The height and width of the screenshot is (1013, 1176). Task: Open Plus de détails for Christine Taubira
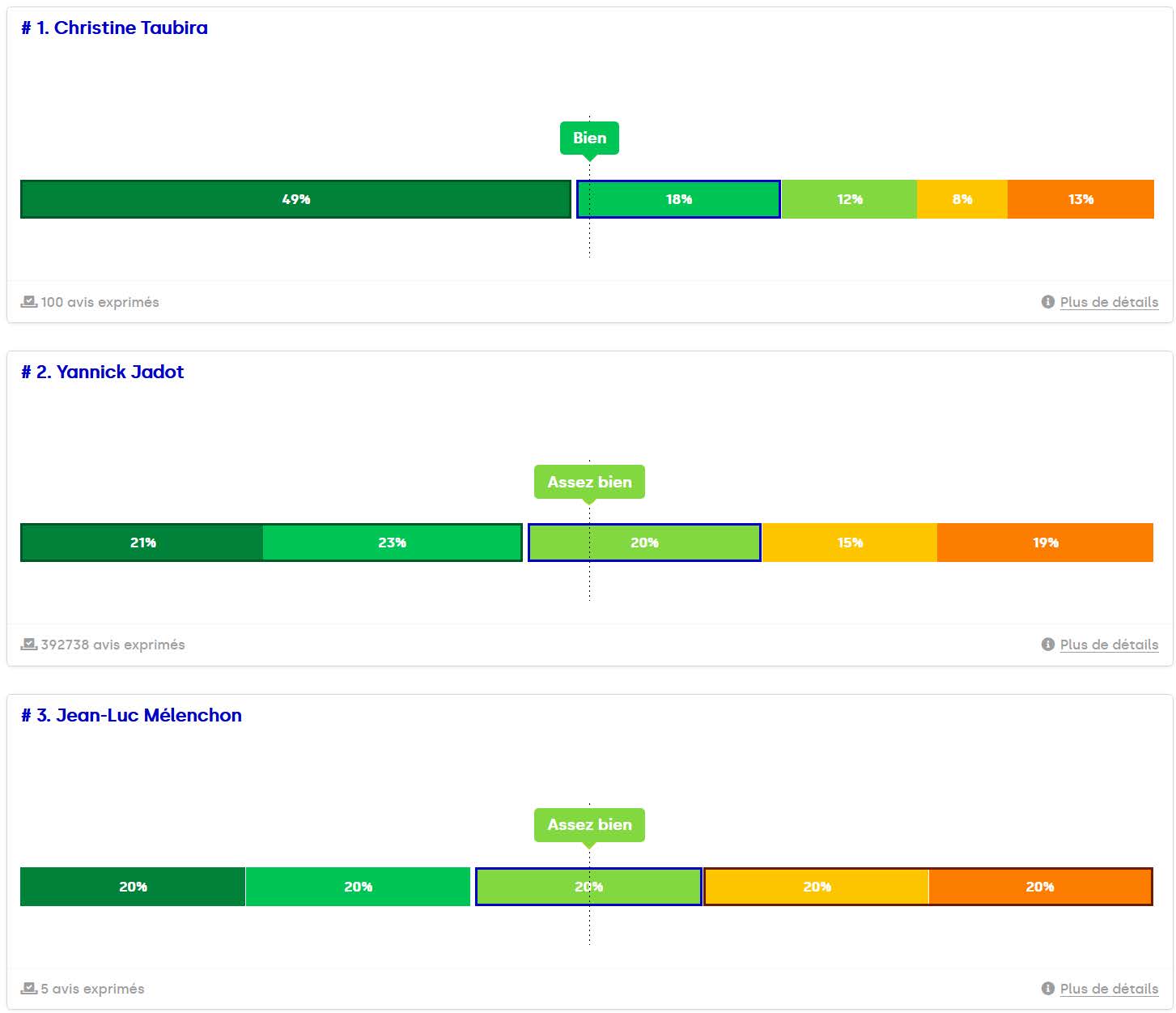coord(1109,302)
